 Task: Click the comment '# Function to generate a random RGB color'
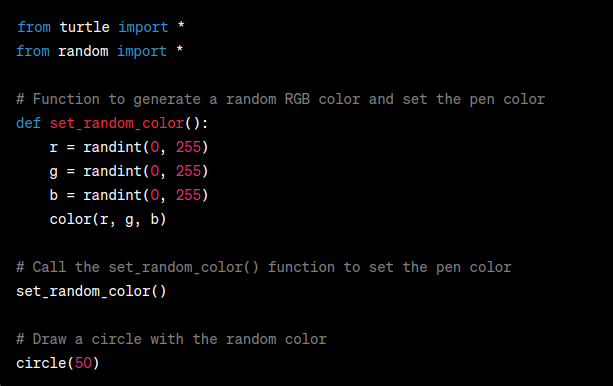280,99
